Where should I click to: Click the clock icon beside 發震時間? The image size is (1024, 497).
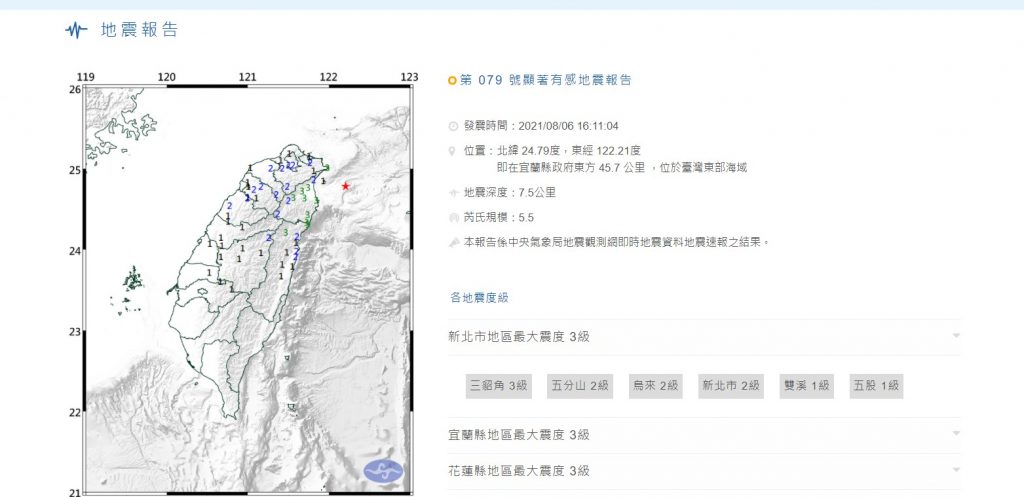click(454, 126)
